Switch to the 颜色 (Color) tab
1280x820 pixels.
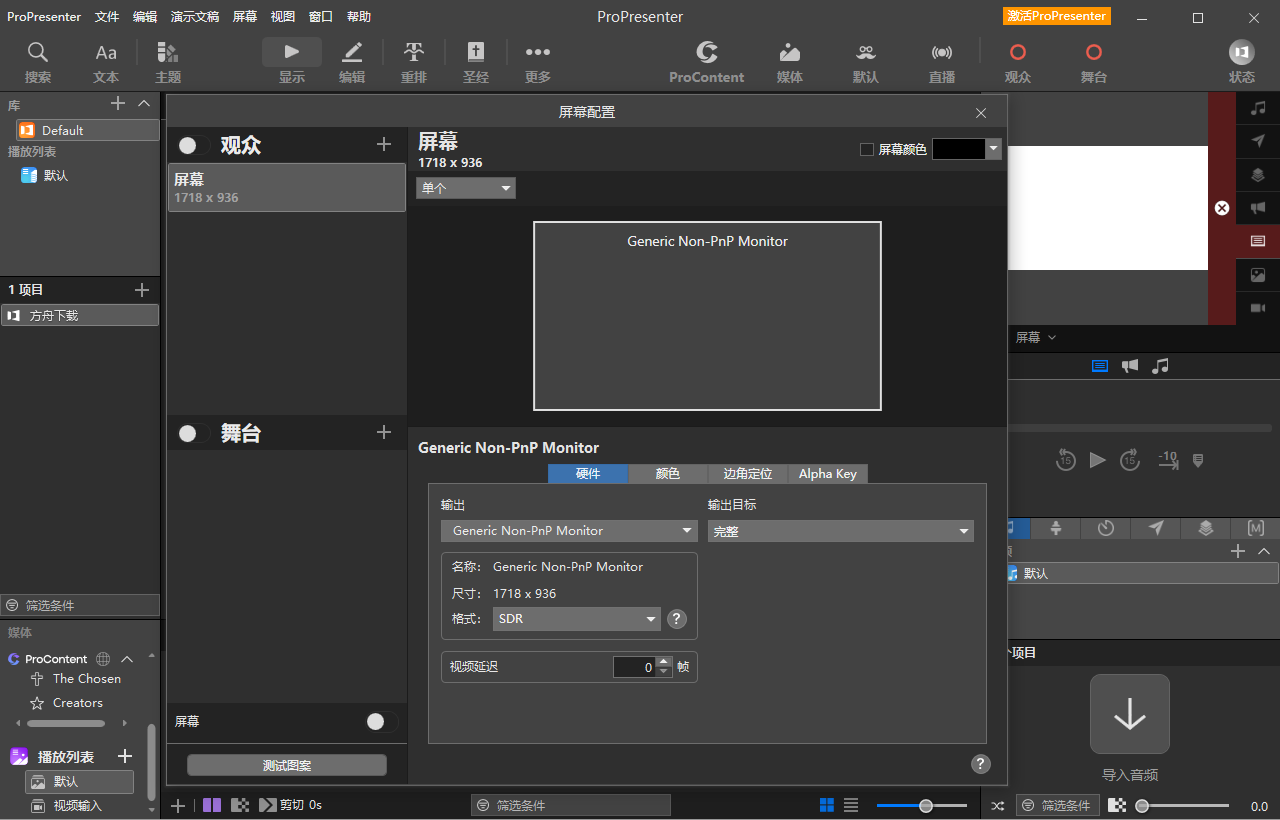(668, 474)
